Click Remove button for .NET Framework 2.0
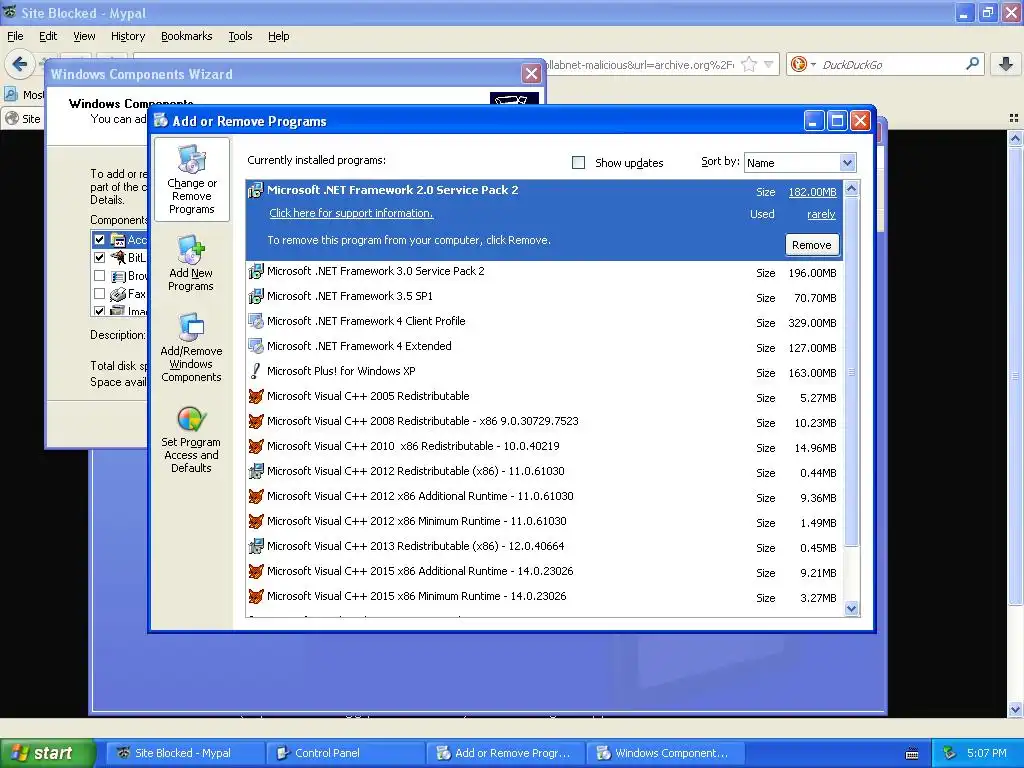The height and width of the screenshot is (768, 1024). [812, 245]
